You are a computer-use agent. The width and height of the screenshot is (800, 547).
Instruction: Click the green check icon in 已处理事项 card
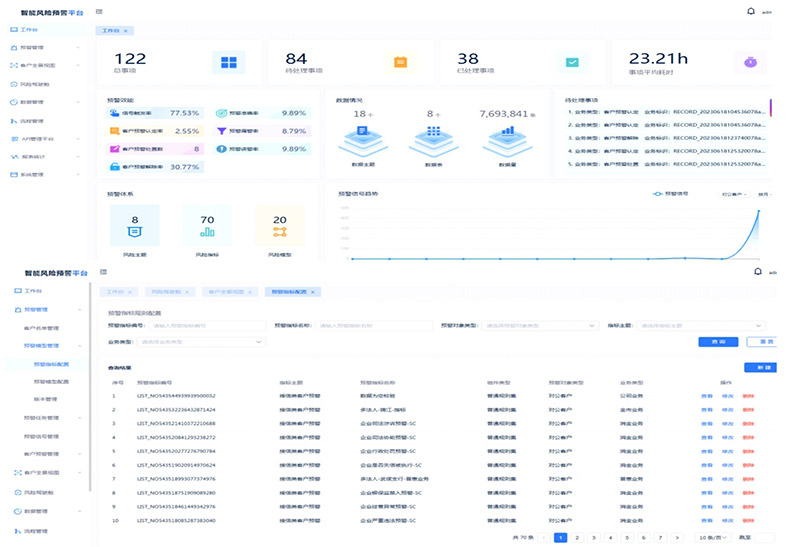coord(572,62)
